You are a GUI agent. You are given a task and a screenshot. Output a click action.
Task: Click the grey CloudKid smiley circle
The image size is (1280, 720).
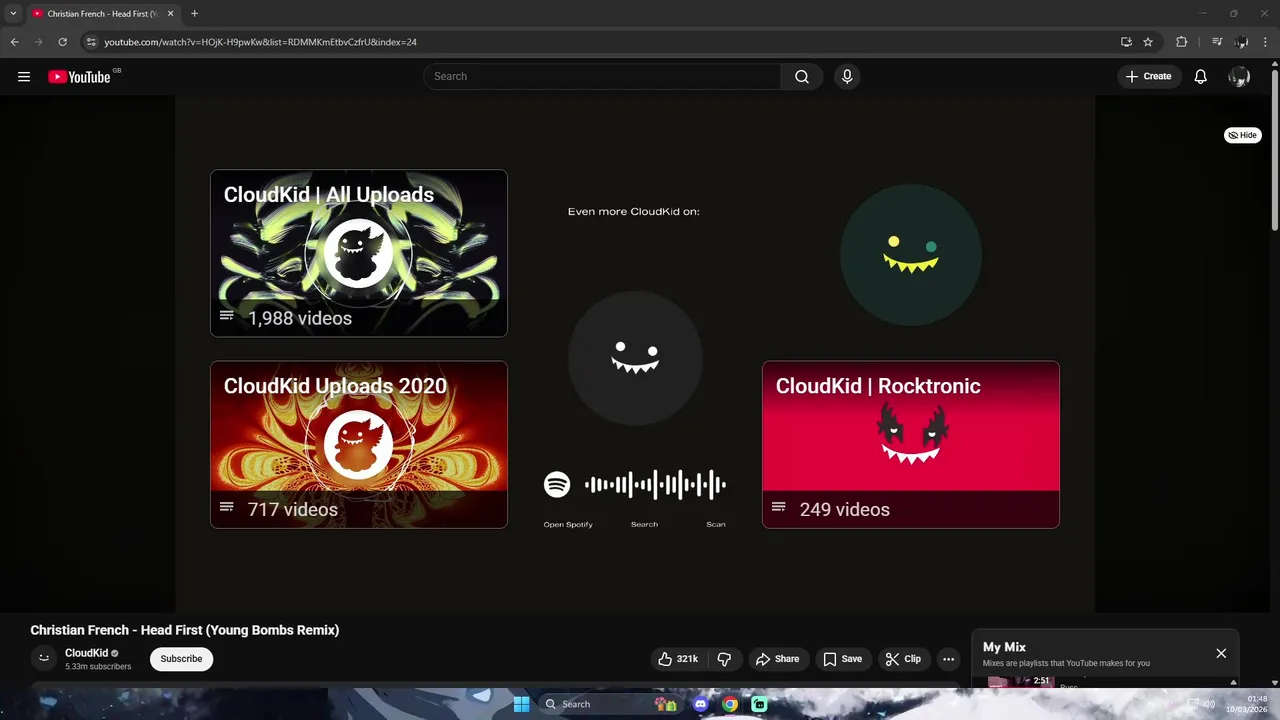(x=635, y=358)
